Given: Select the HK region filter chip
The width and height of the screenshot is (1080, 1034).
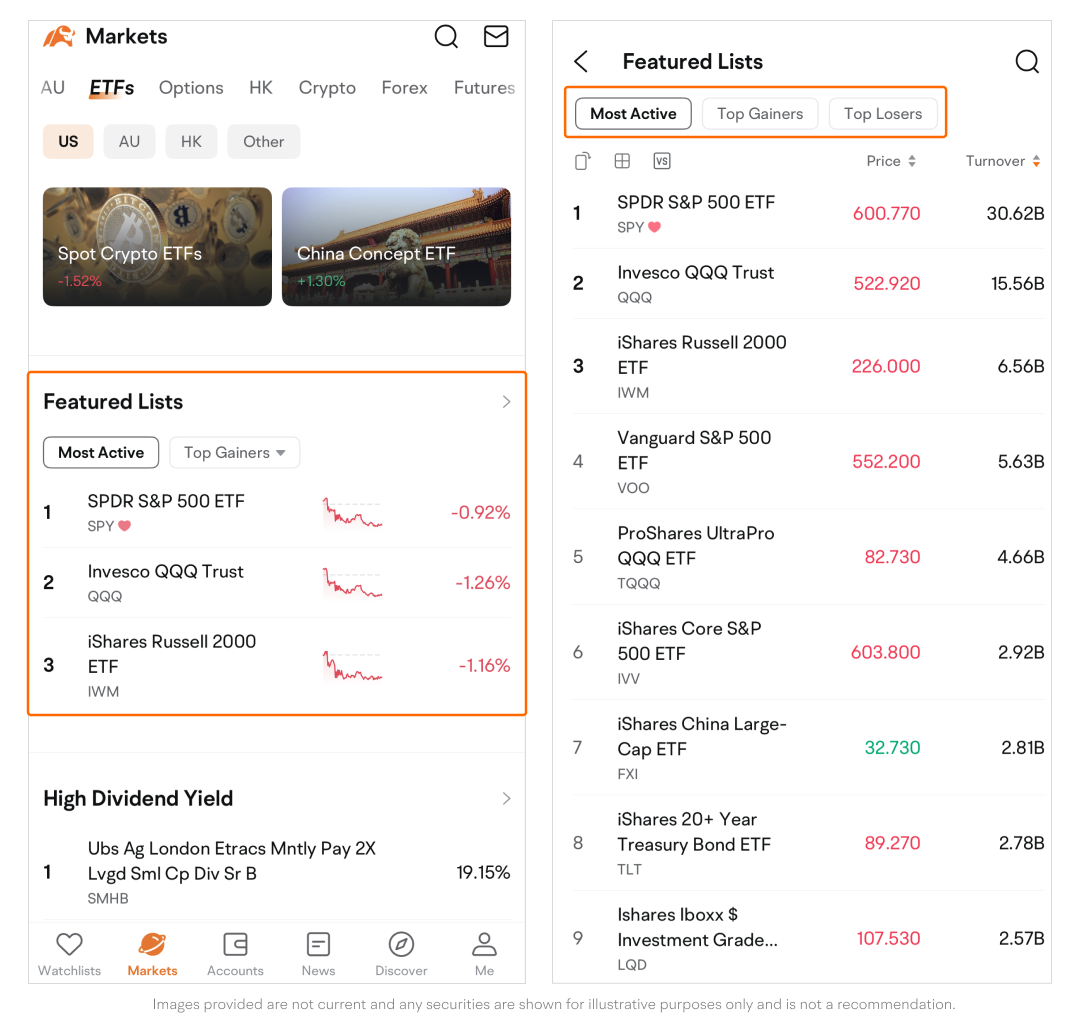Looking at the screenshot, I should (191, 142).
